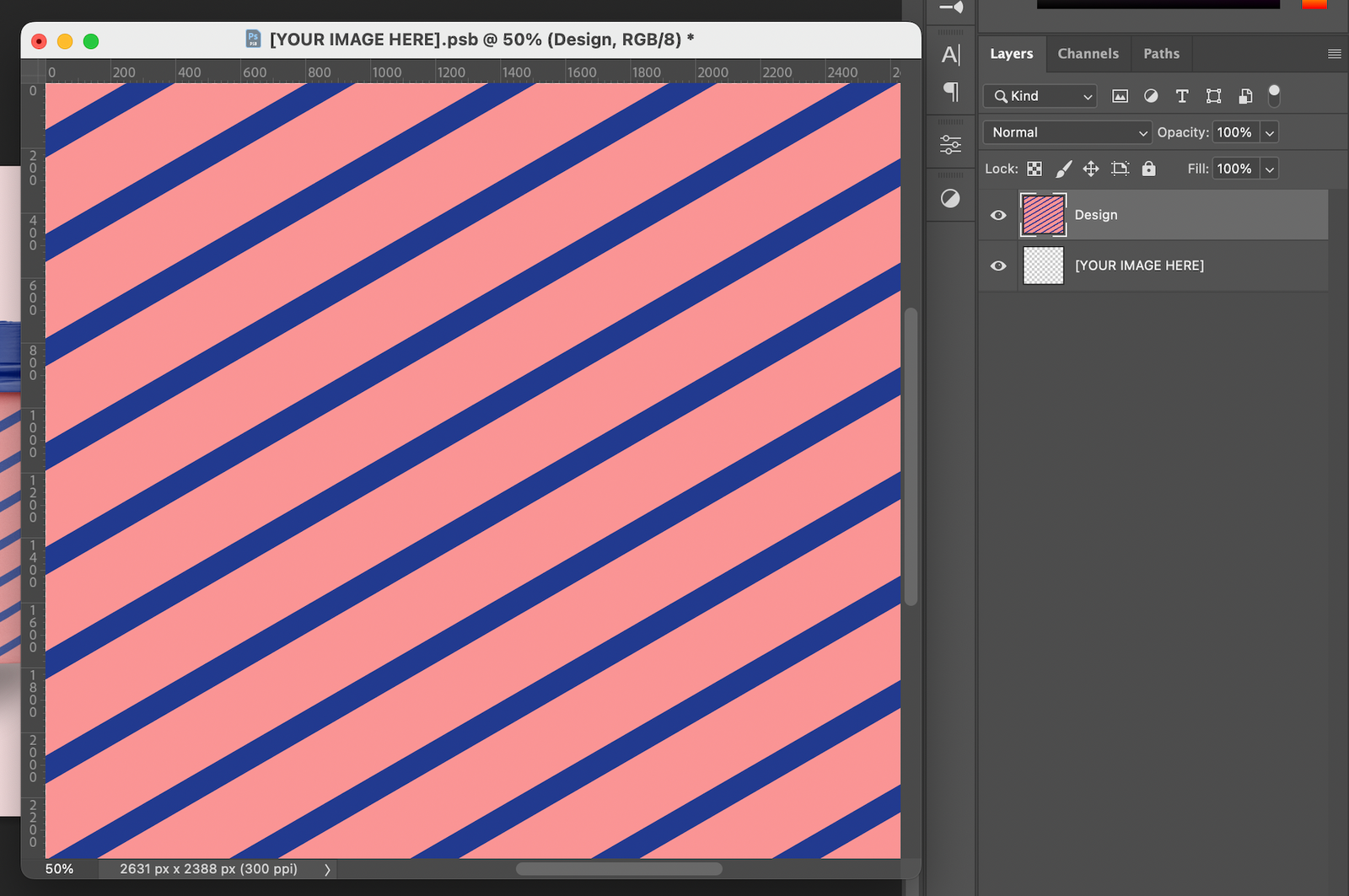Open the Adjustments circle panel icon
1349x896 pixels.
(x=950, y=198)
